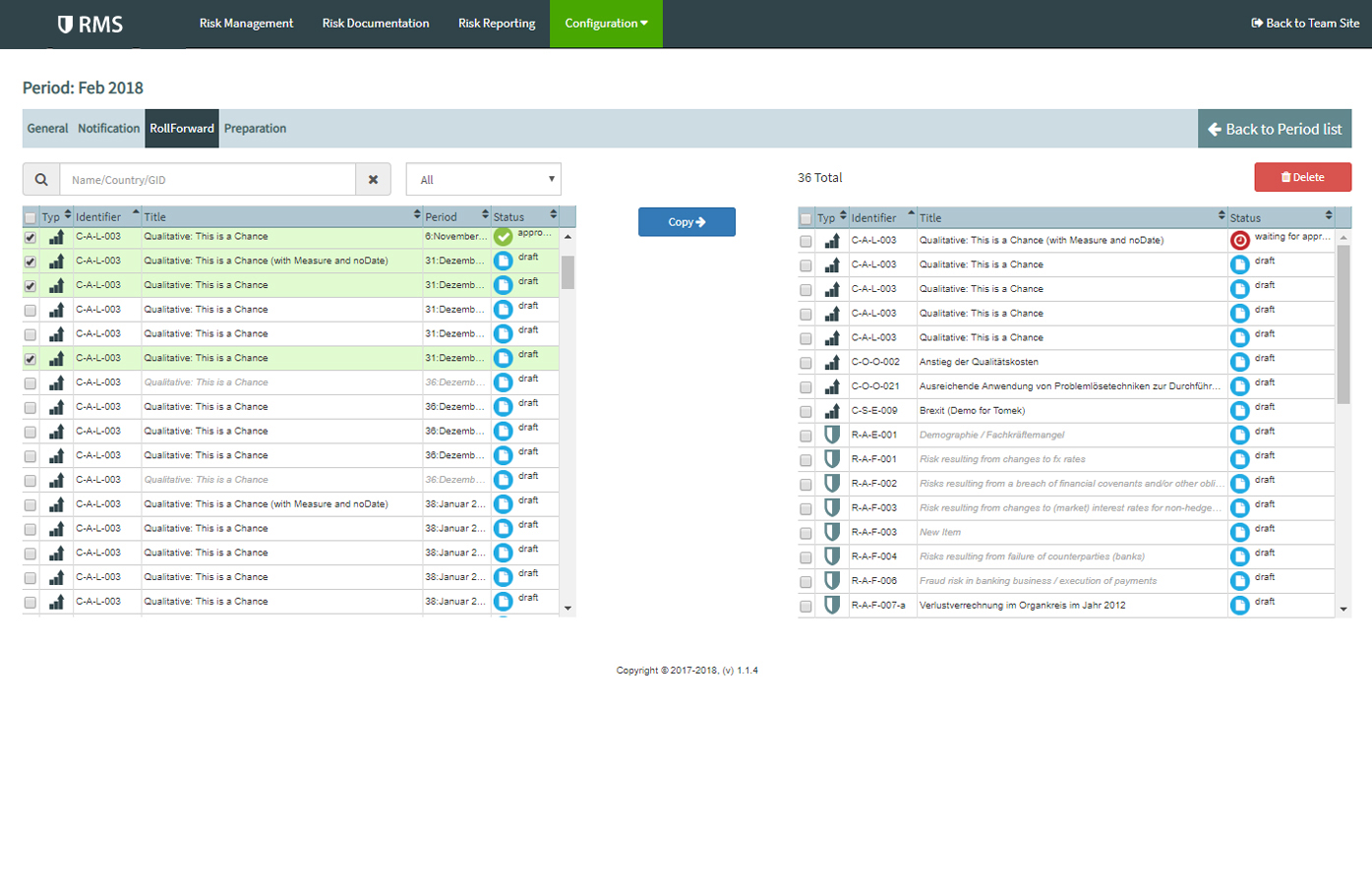Open the Configuration menu
This screenshot has height=879, width=1372.
(x=606, y=24)
